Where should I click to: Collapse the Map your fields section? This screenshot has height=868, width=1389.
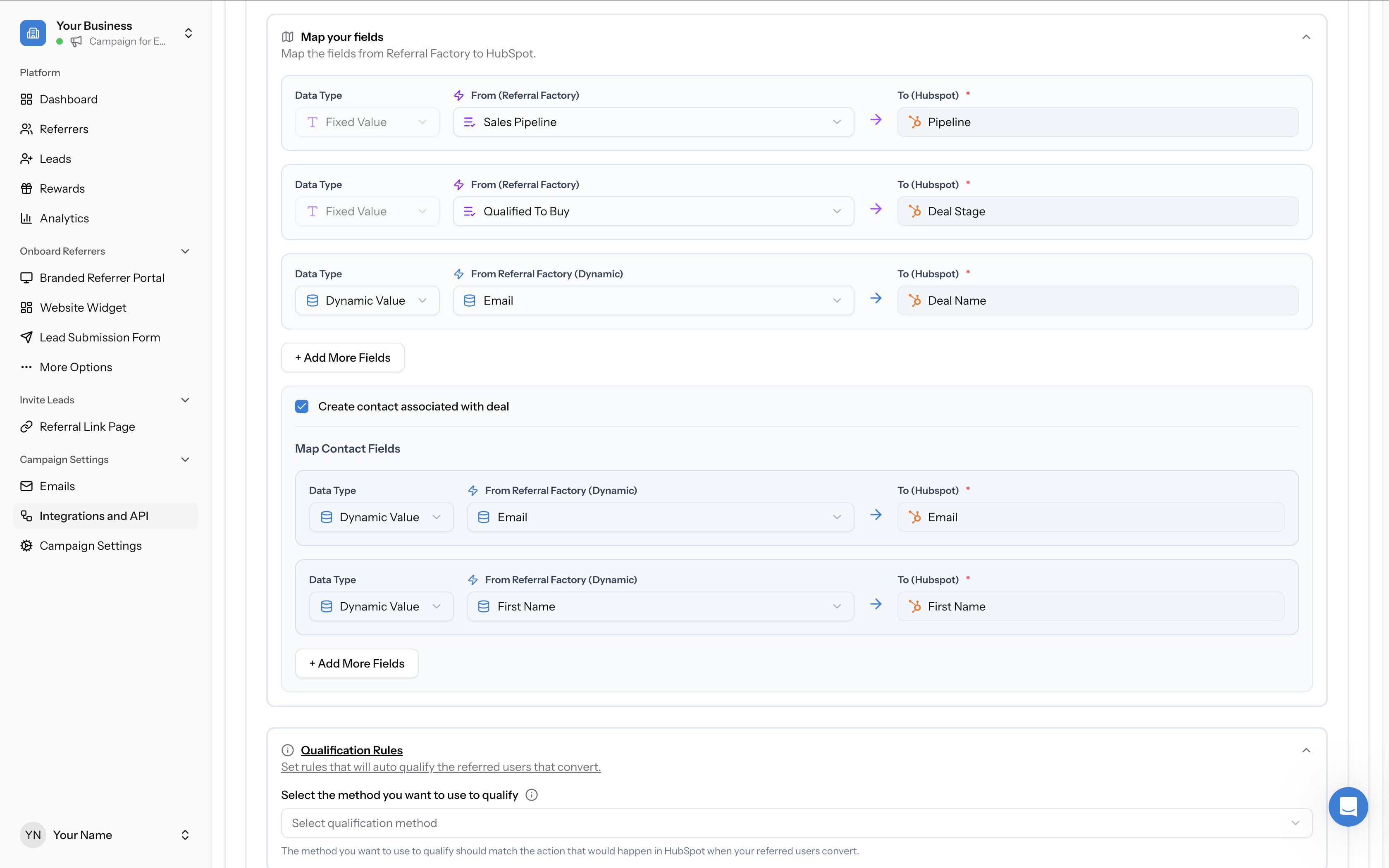point(1306,37)
